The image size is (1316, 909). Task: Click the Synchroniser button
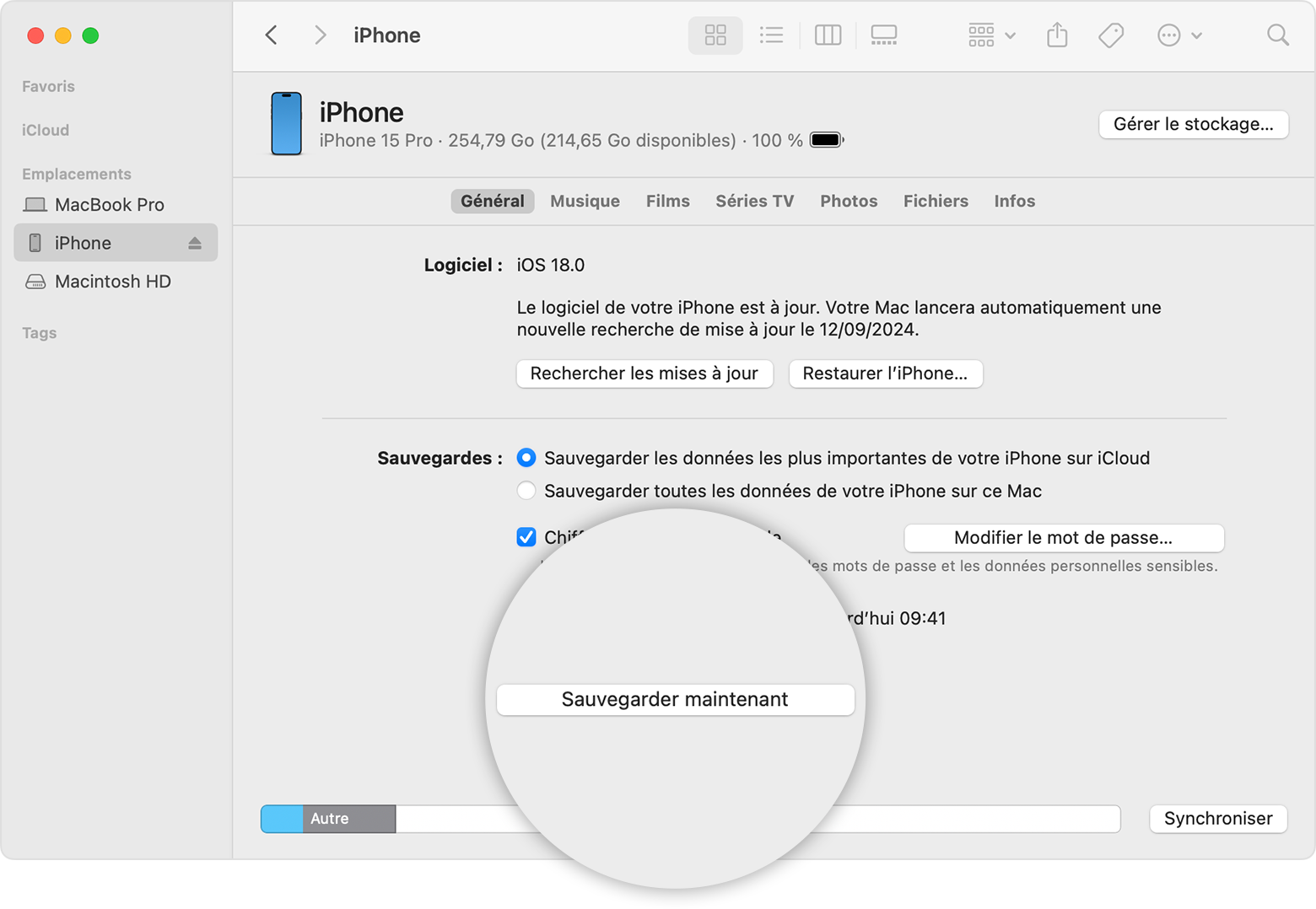1218,819
